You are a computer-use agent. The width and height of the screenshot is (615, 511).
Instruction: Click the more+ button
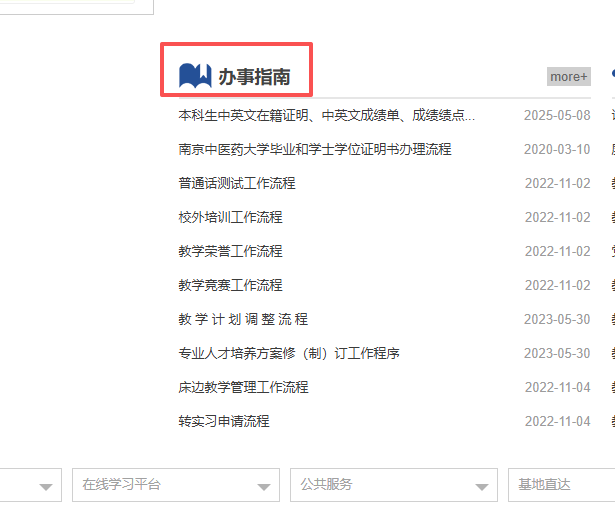pyautogui.click(x=569, y=76)
